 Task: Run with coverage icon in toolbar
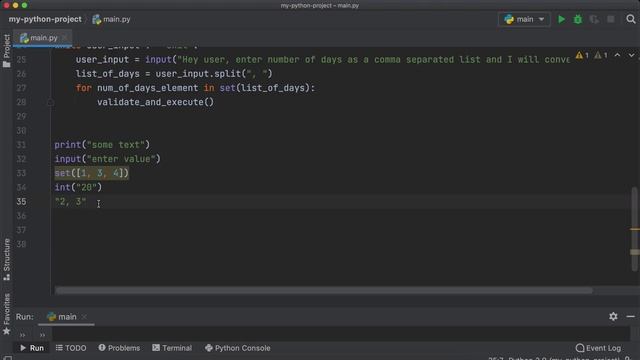[594, 19]
